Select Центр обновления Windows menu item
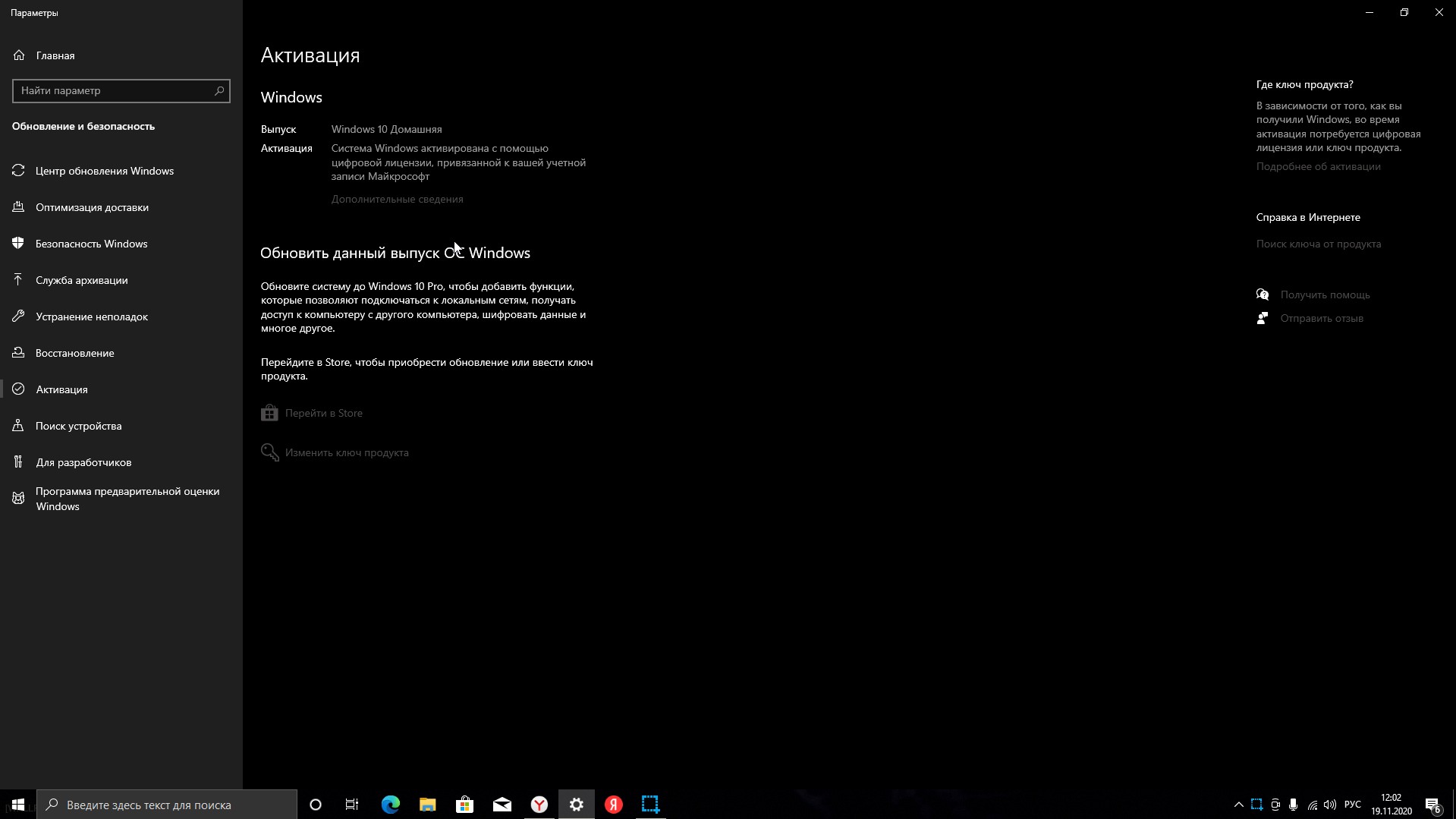1456x819 pixels. tap(105, 171)
